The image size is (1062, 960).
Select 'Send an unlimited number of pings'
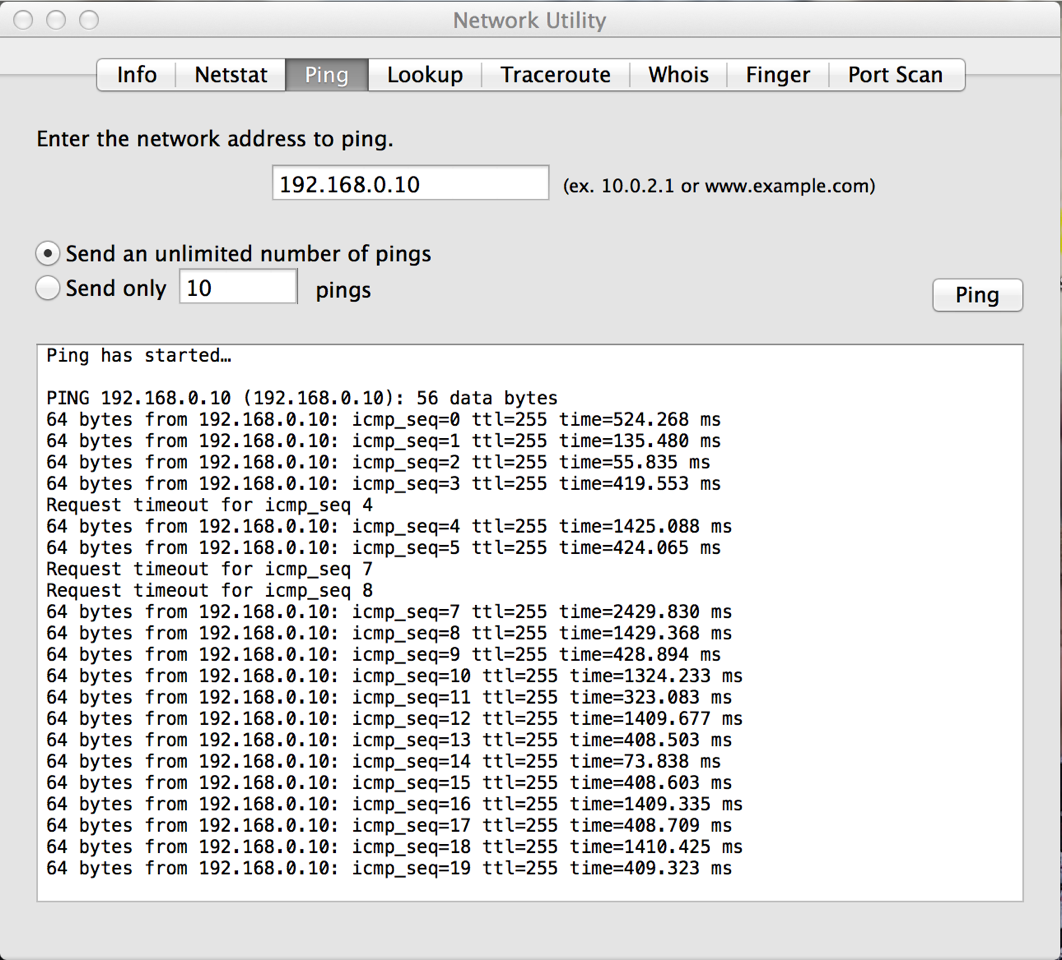(234, 254)
